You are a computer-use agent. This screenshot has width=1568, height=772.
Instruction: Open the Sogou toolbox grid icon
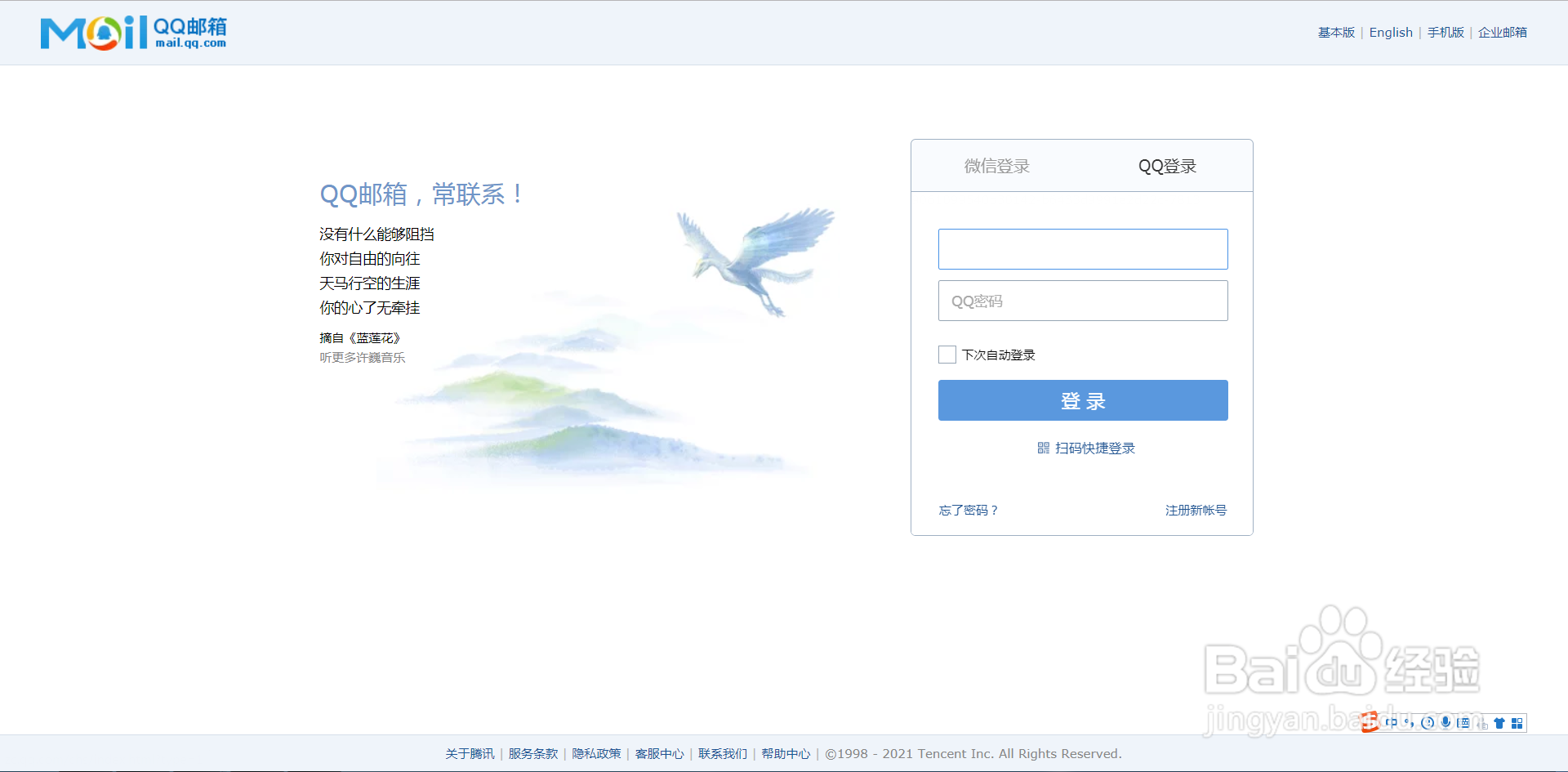[1517, 723]
